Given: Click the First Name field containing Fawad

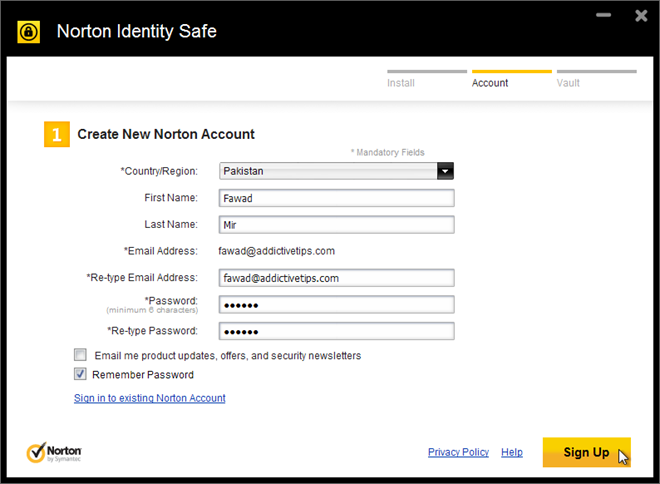Looking at the screenshot, I should pyautogui.click(x=336, y=198).
